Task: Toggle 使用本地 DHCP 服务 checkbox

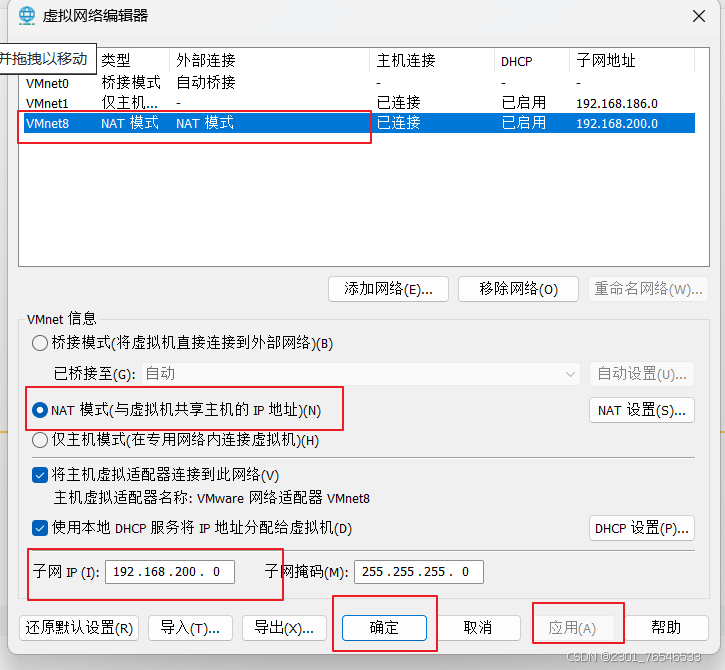Action: pyautogui.click(x=40, y=528)
